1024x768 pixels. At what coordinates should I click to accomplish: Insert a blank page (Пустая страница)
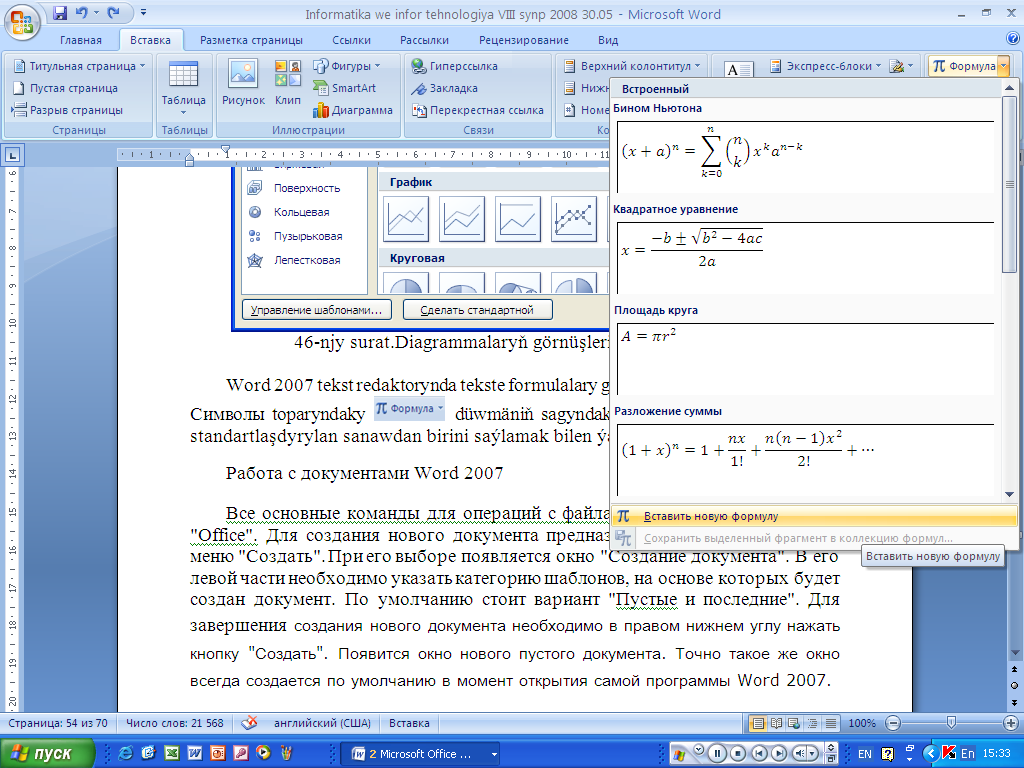[65, 88]
